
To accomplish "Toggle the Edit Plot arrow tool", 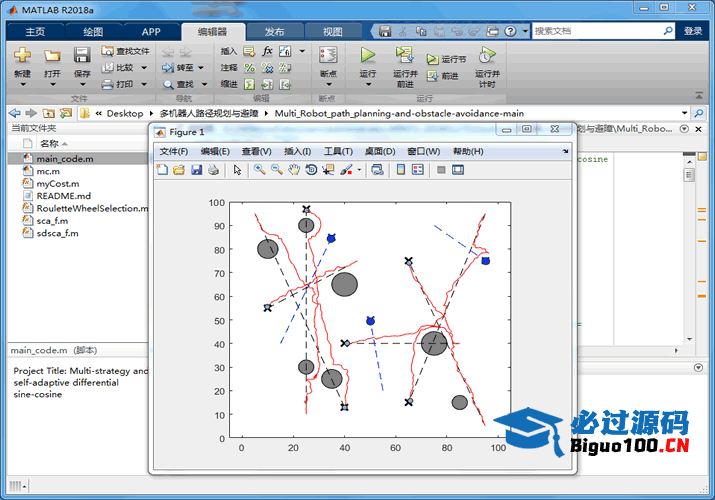I will (x=237, y=170).
